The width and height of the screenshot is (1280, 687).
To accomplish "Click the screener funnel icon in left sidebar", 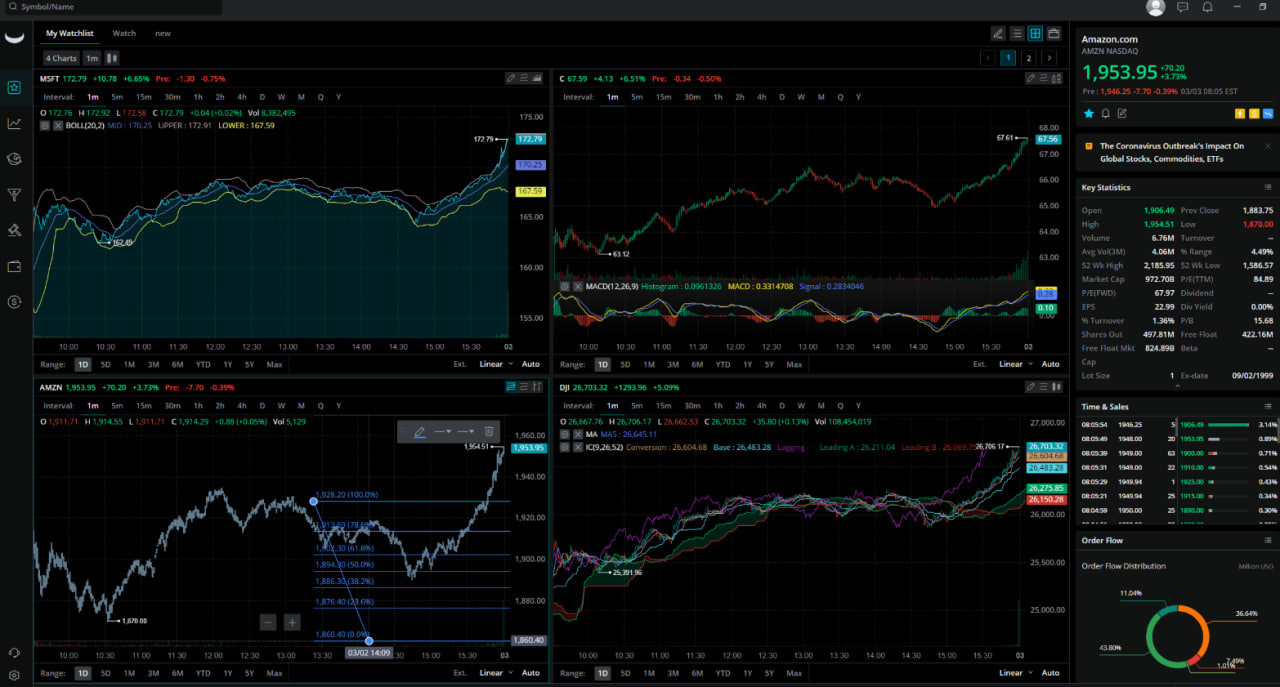I will coord(14,195).
